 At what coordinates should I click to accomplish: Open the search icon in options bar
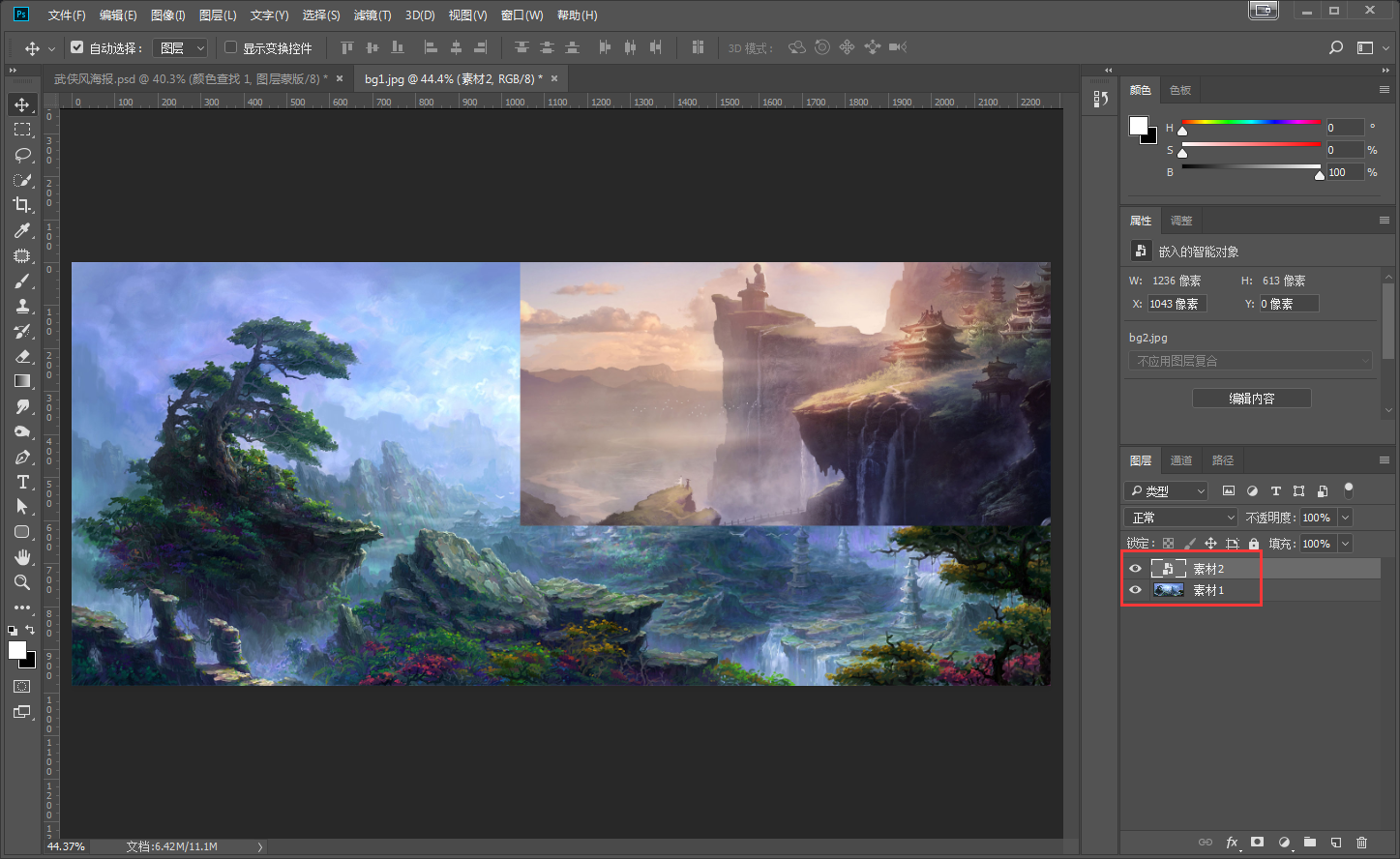tap(1336, 47)
